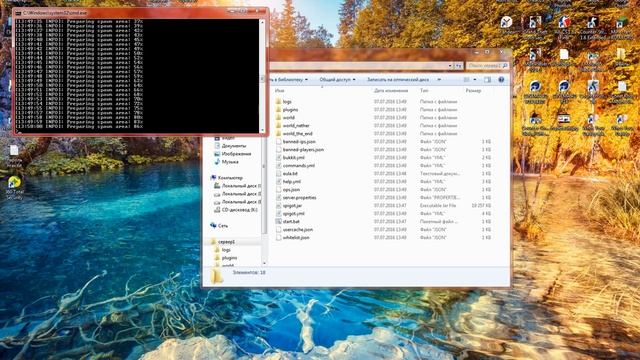This screenshot has height=360, width=640.
Task: Click the server.properties file icon
Action: [278, 197]
